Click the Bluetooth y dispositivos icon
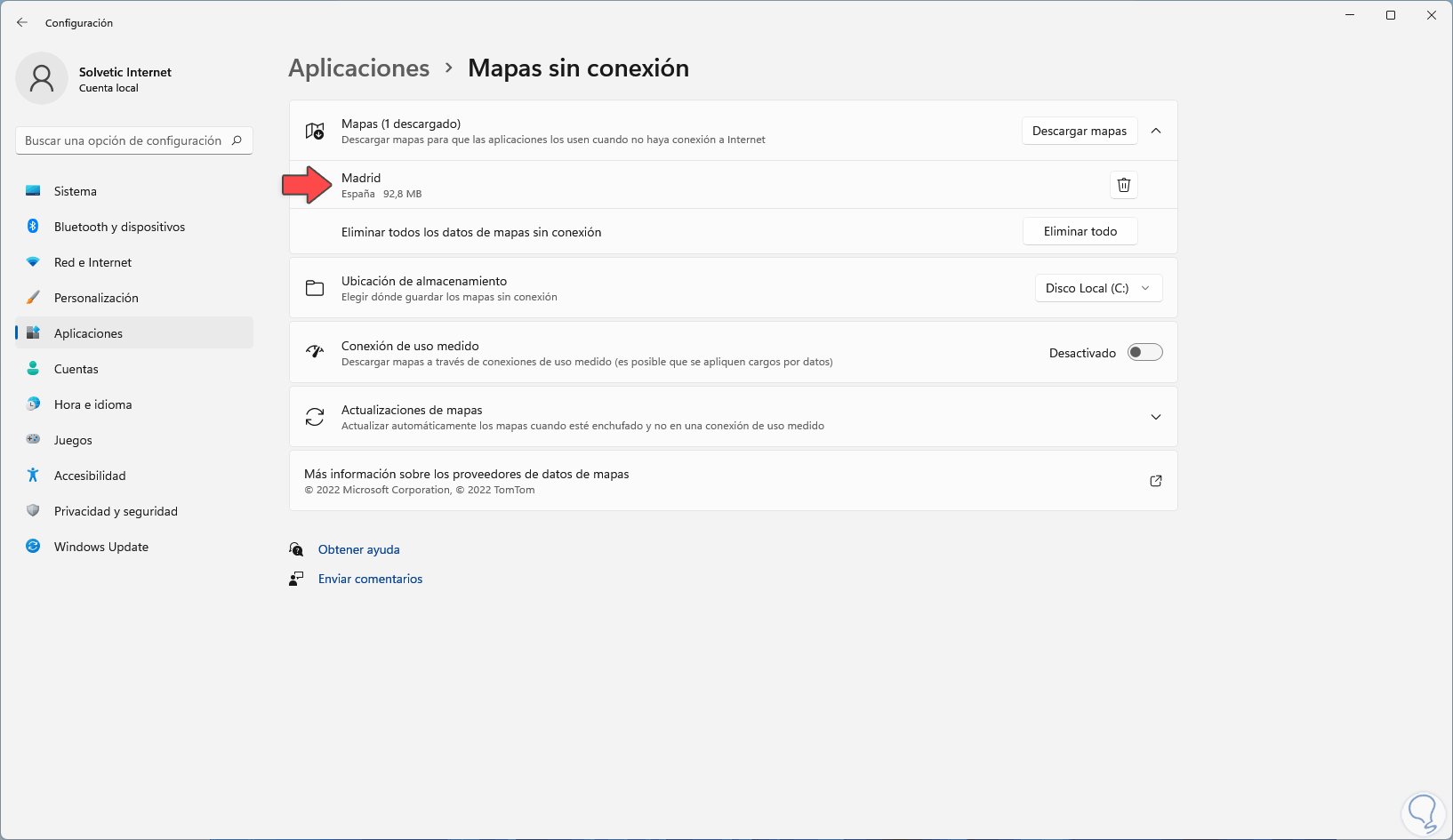The image size is (1453, 840). pyautogui.click(x=33, y=227)
